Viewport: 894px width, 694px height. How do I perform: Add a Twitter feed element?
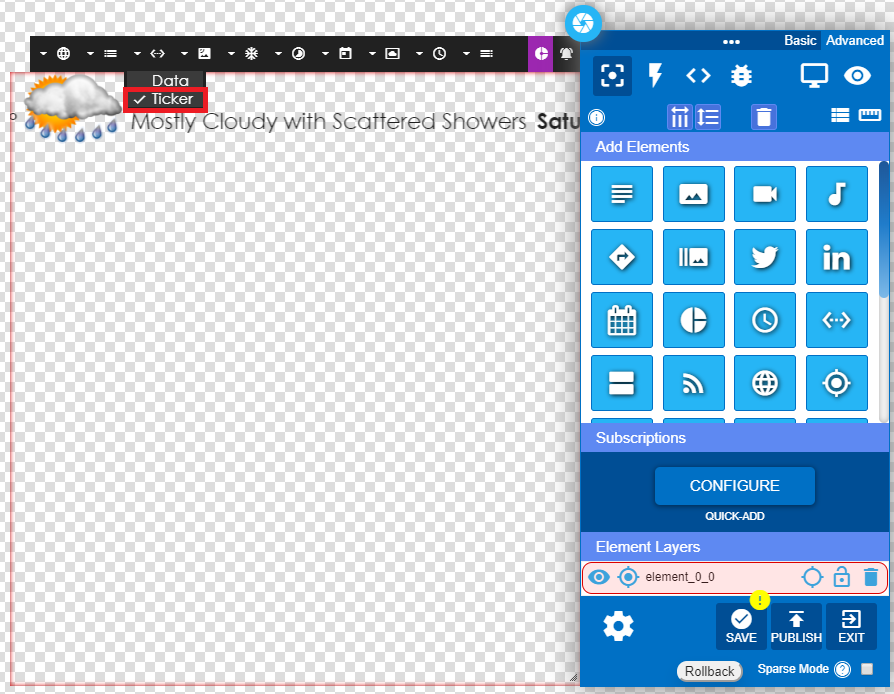tap(765, 257)
